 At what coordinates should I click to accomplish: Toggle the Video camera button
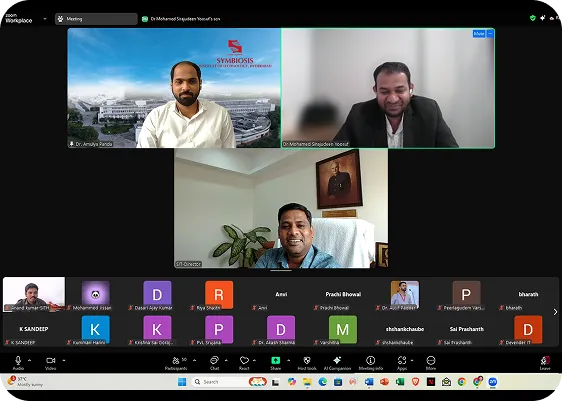51,360
